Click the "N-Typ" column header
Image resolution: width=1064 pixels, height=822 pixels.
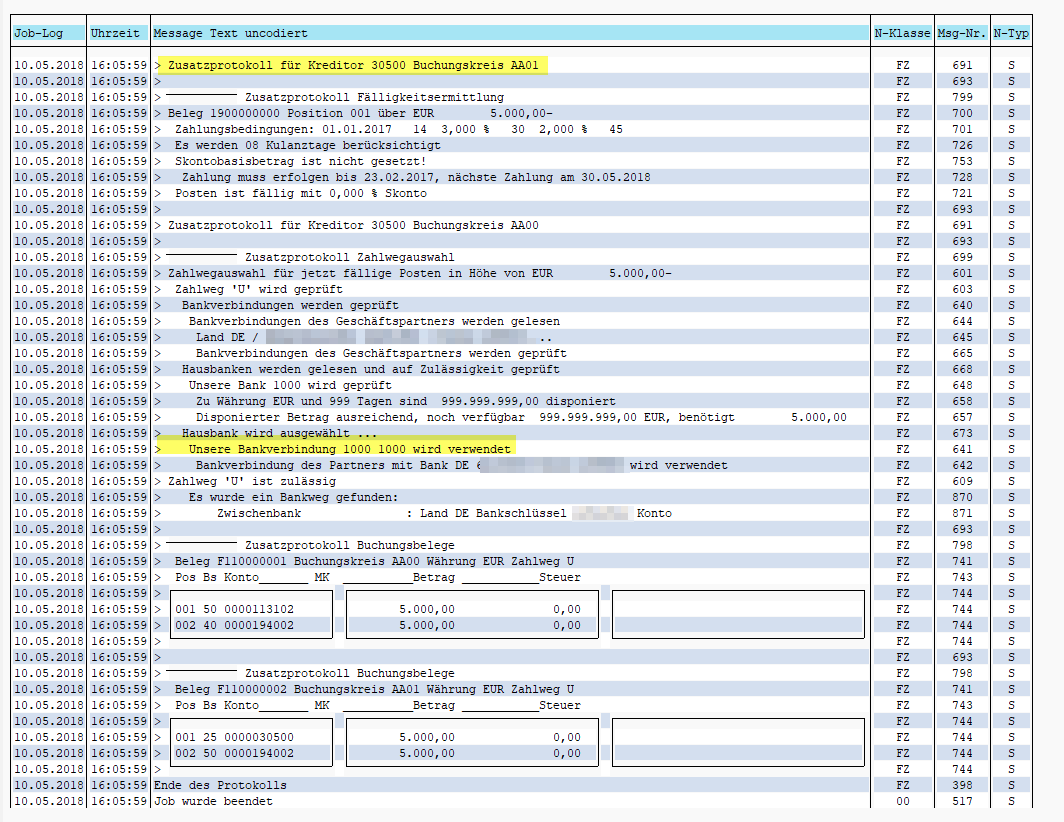tap(1011, 33)
